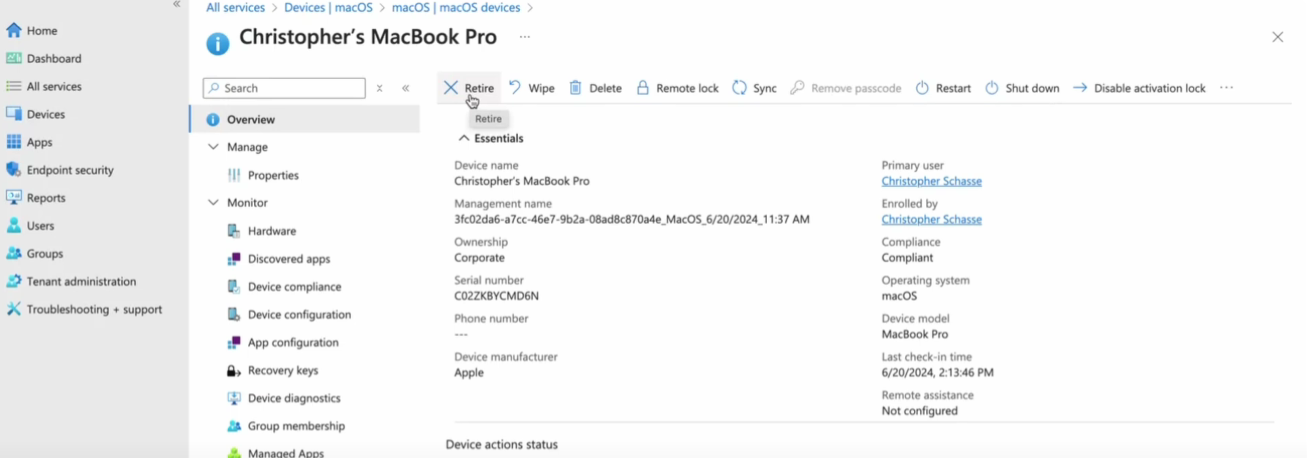The height and width of the screenshot is (458, 1313).
Task: Click the Wipe device icon
Action: click(x=515, y=88)
